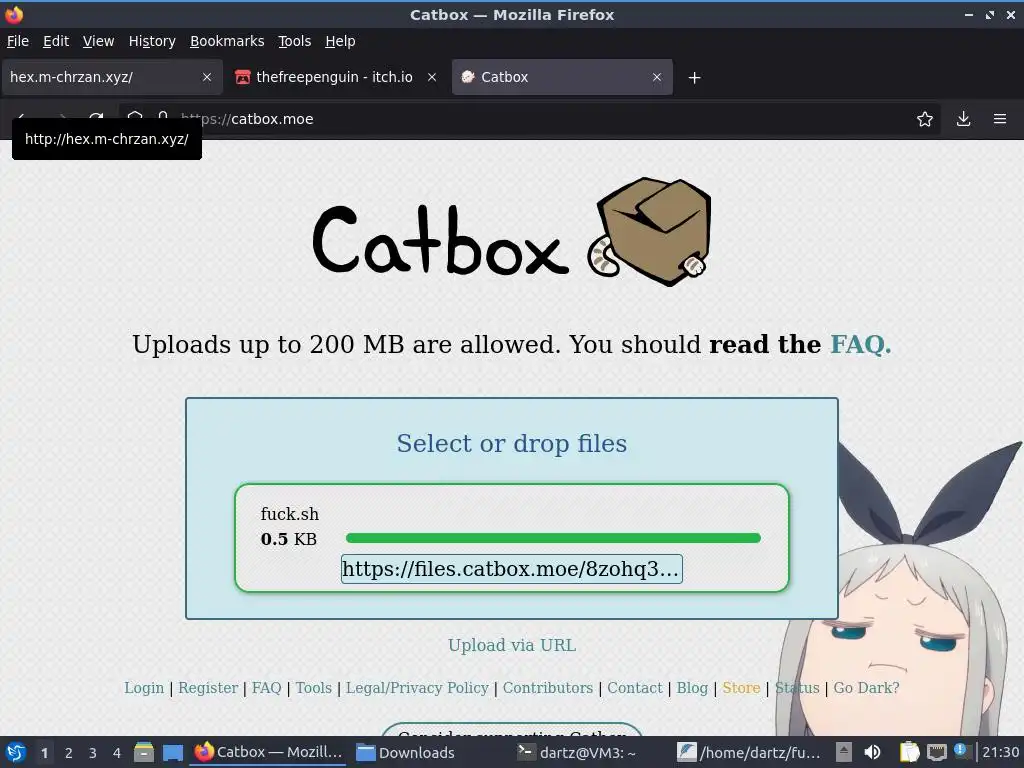
Task: Switch to workspace 3
Action: coord(92,752)
